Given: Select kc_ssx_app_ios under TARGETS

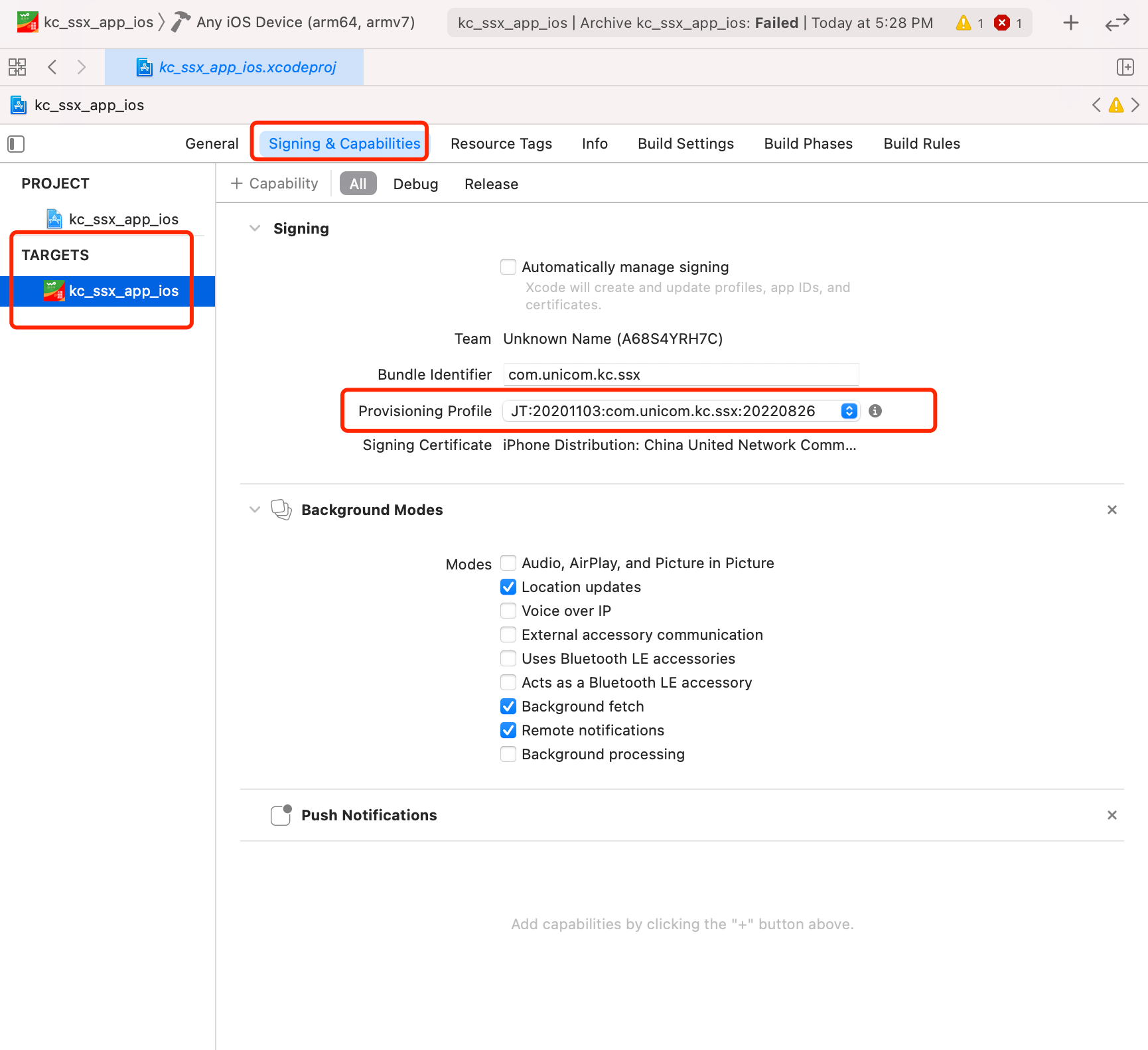Looking at the screenshot, I should click(x=108, y=291).
